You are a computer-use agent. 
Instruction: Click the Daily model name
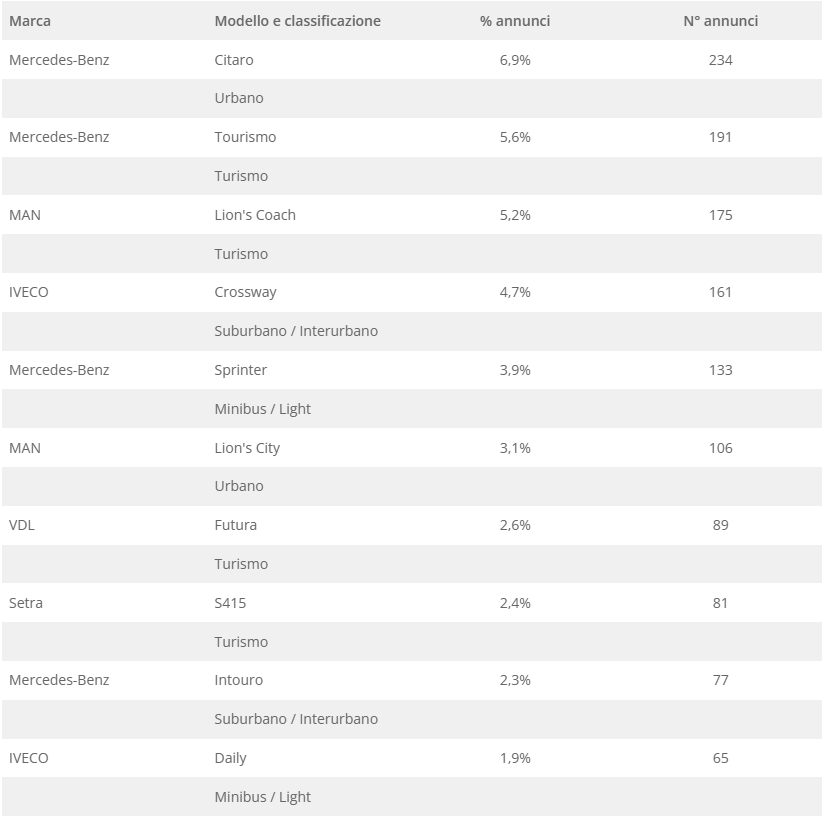[x=230, y=758]
